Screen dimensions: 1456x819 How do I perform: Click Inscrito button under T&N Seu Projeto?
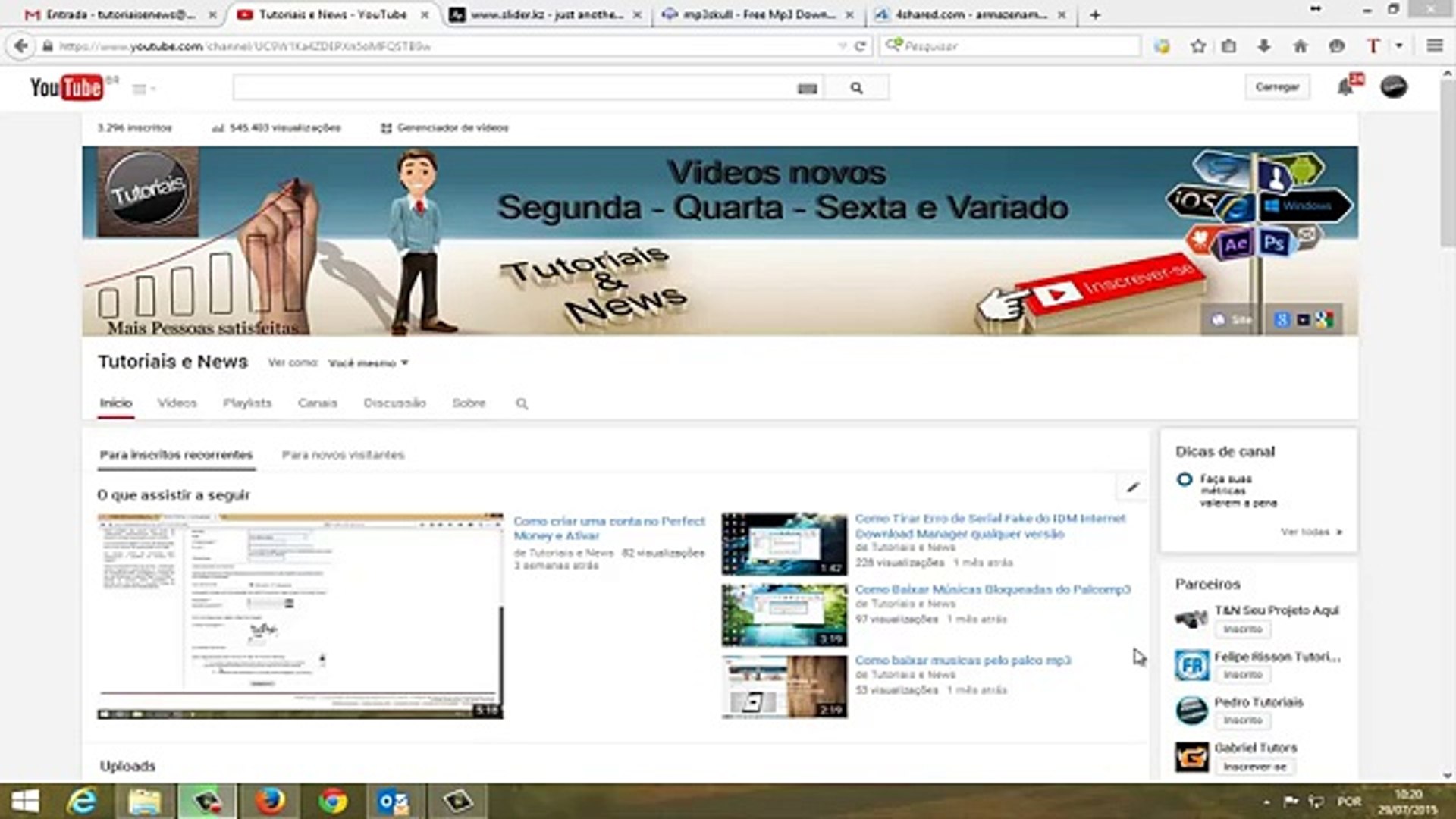(x=1242, y=629)
